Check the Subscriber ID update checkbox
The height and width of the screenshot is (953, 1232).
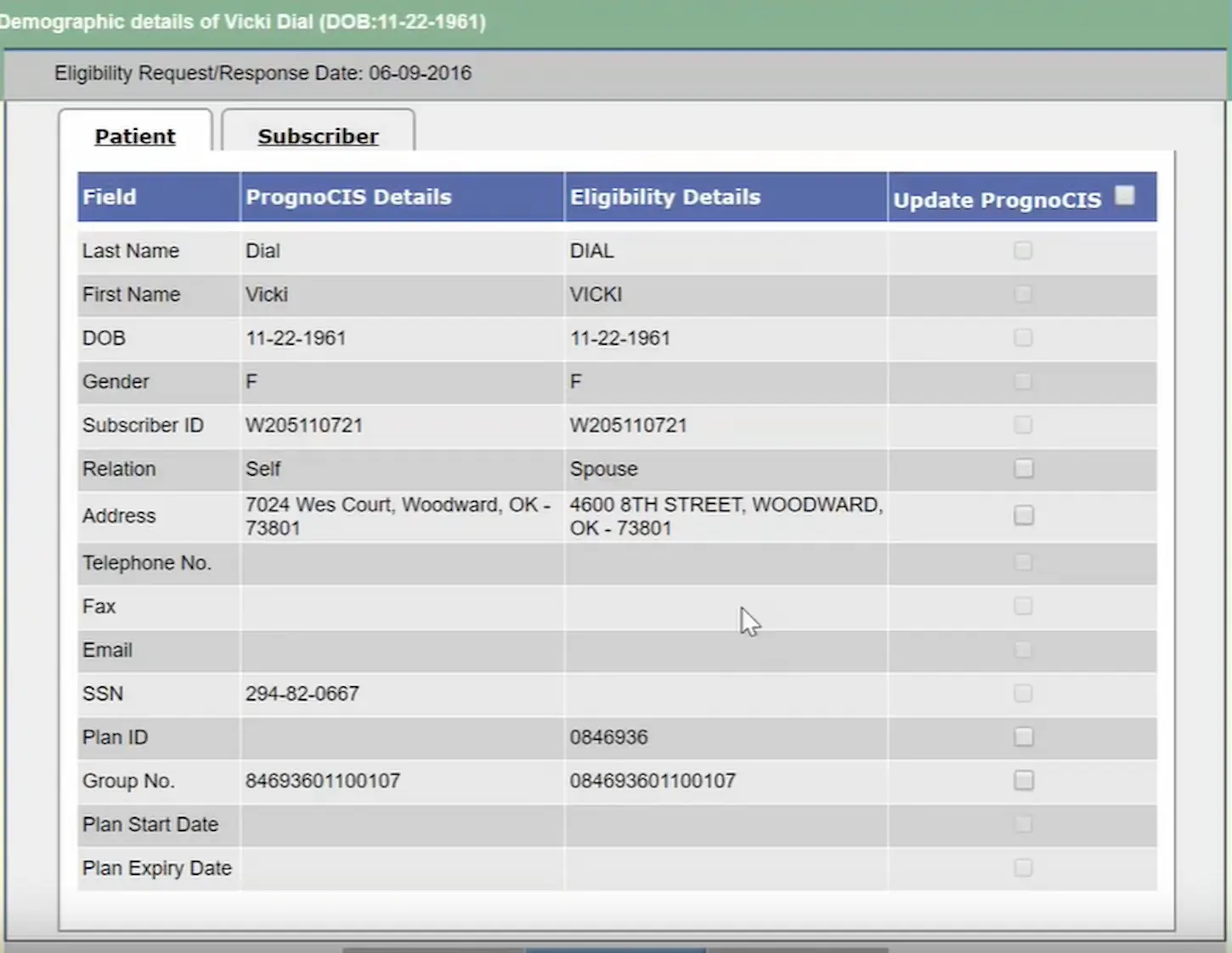[x=1023, y=425]
